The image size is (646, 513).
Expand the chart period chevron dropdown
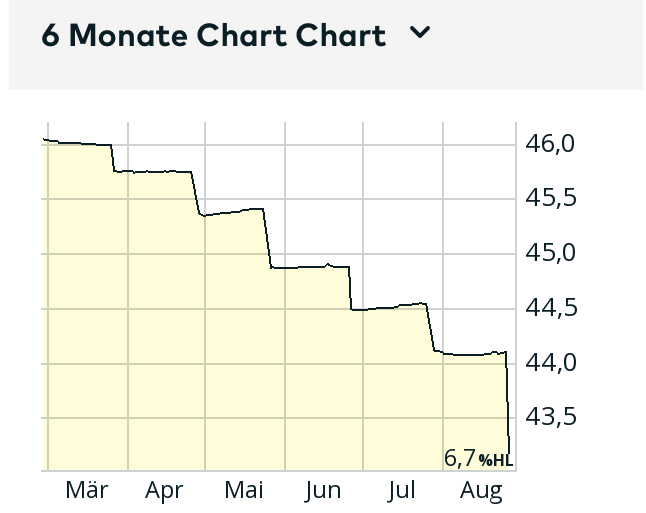tap(421, 34)
